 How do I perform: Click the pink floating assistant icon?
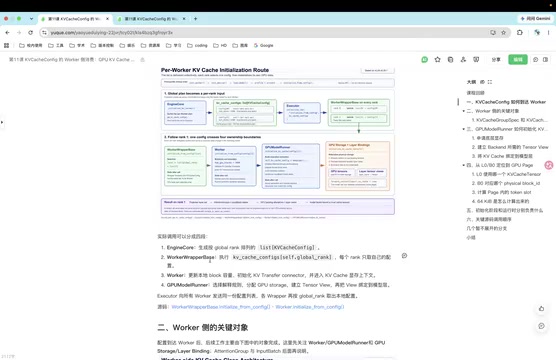[x=549, y=165]
